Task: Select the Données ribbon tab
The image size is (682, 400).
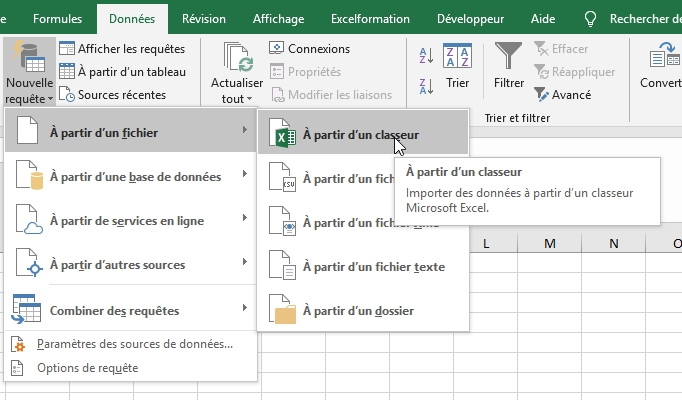Action: click(x=132, y=19)
